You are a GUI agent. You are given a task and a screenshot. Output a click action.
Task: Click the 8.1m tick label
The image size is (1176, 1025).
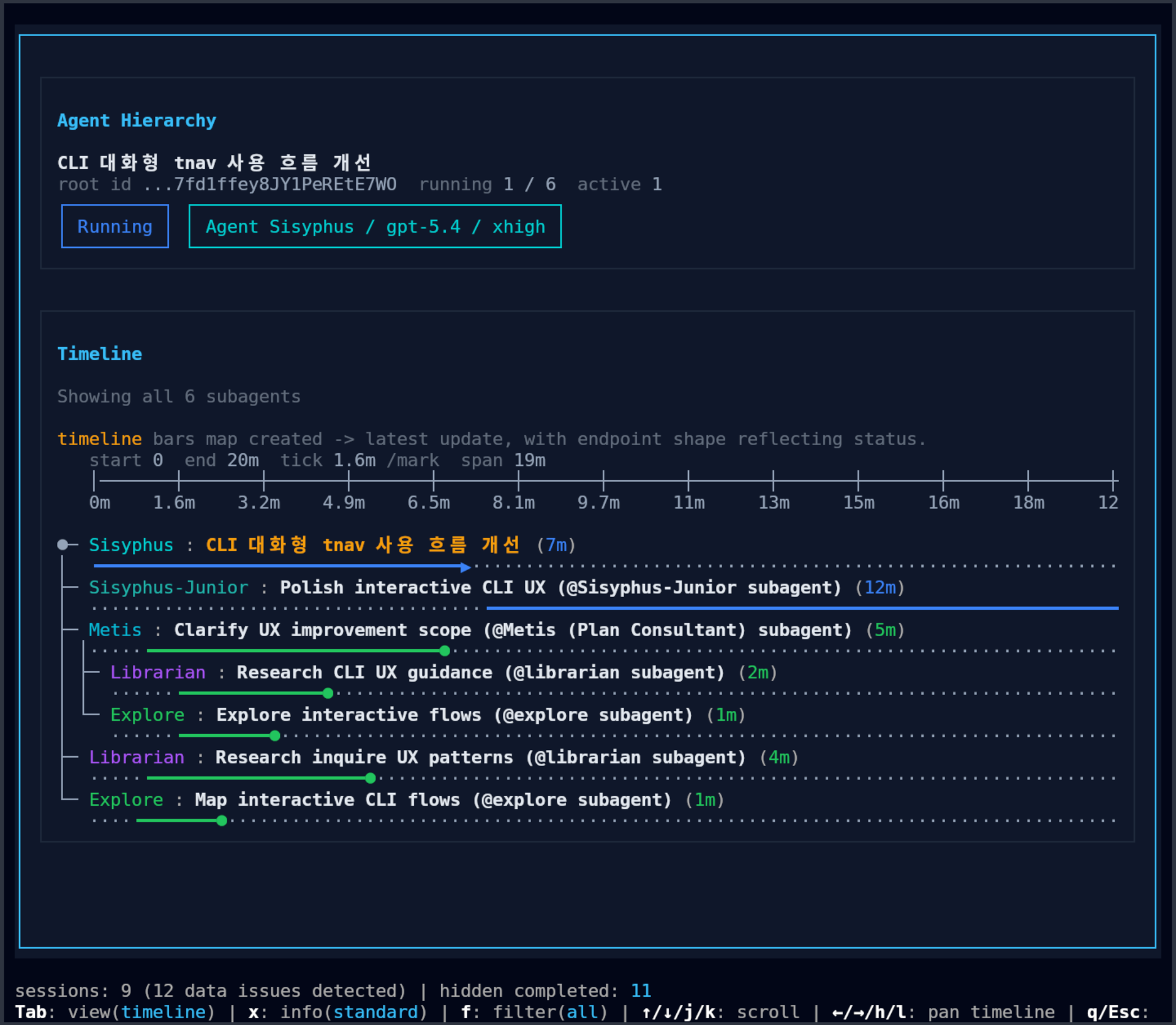point(514,503)
